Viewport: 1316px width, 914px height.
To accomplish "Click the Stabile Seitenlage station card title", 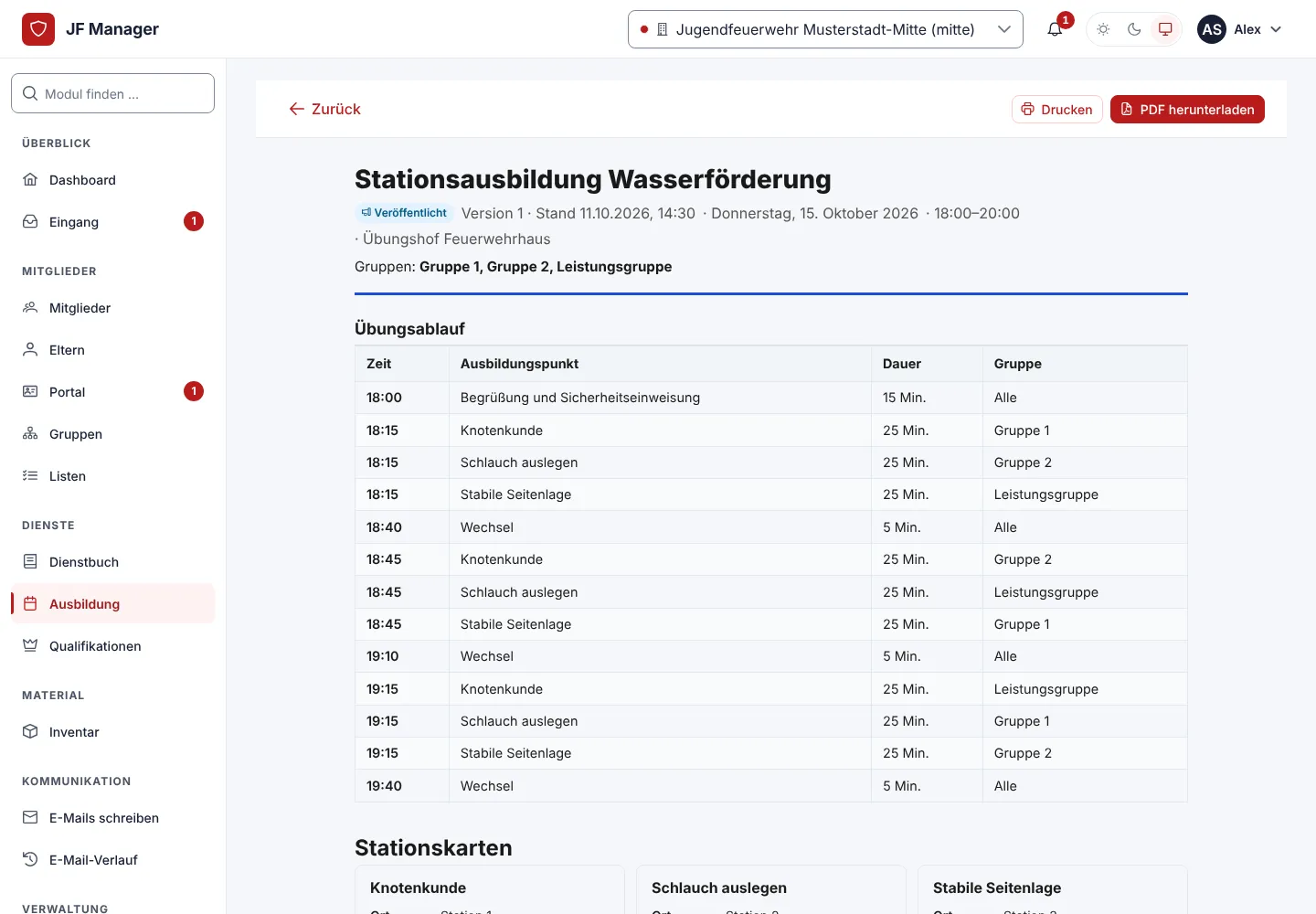I will click(997, 887).
